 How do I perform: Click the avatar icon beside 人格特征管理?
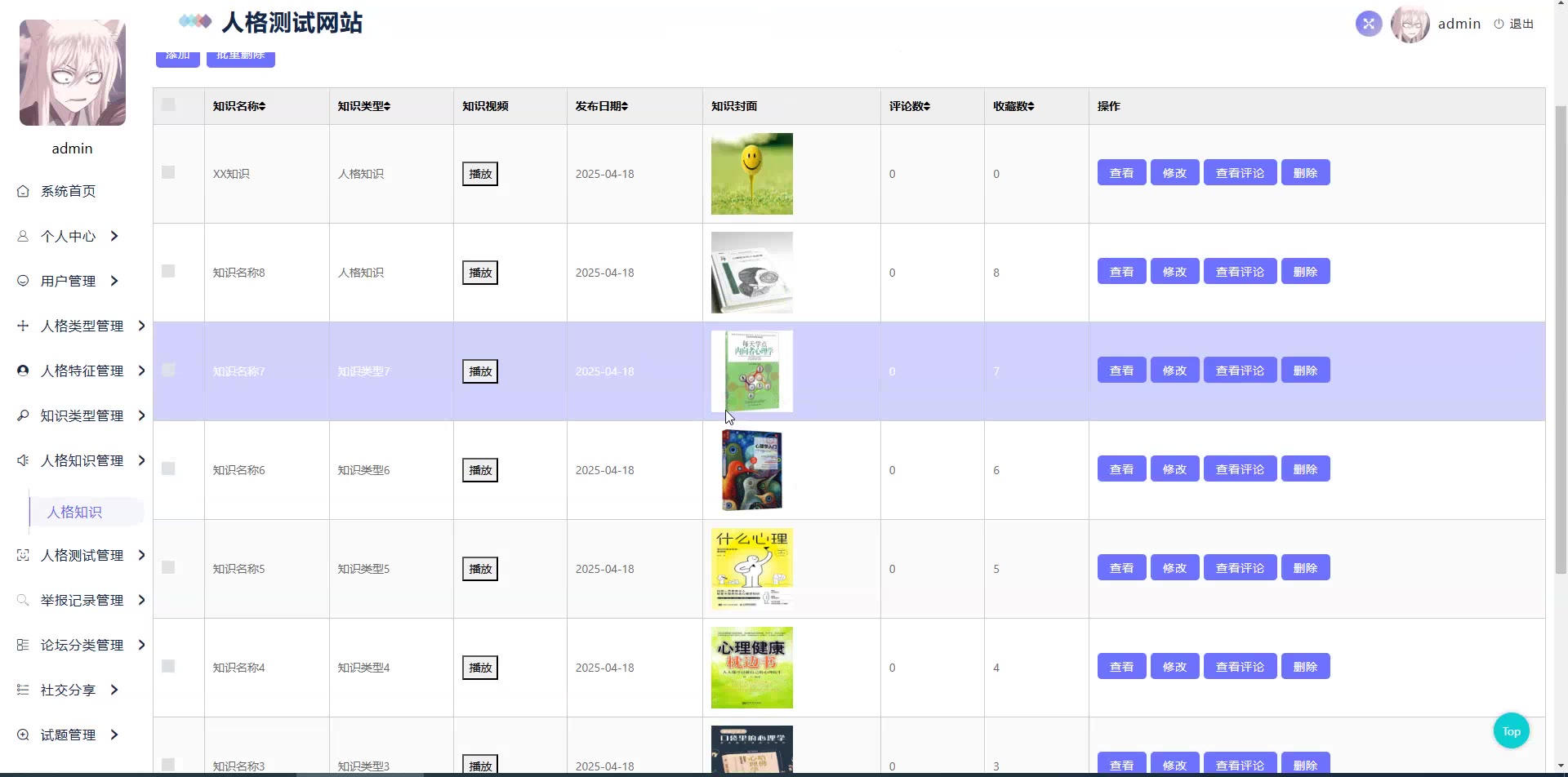(x=23, y=371)
